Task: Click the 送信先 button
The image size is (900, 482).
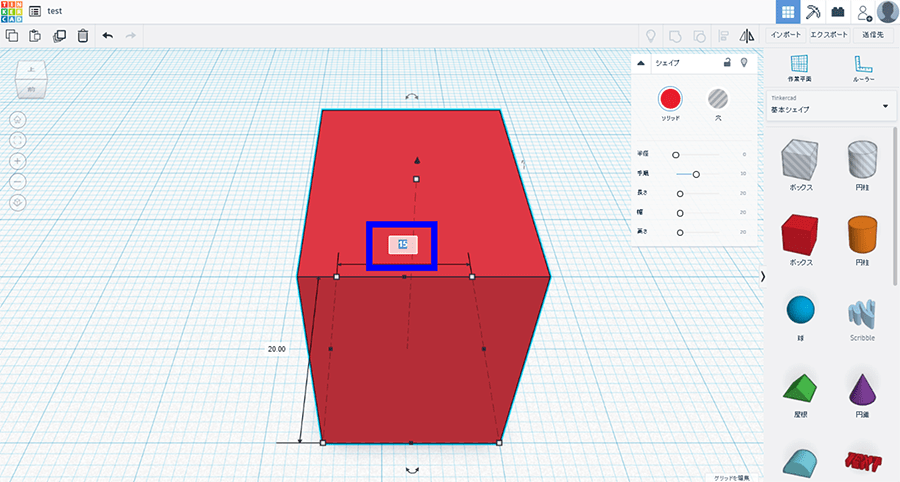Action: click(873, 35)
